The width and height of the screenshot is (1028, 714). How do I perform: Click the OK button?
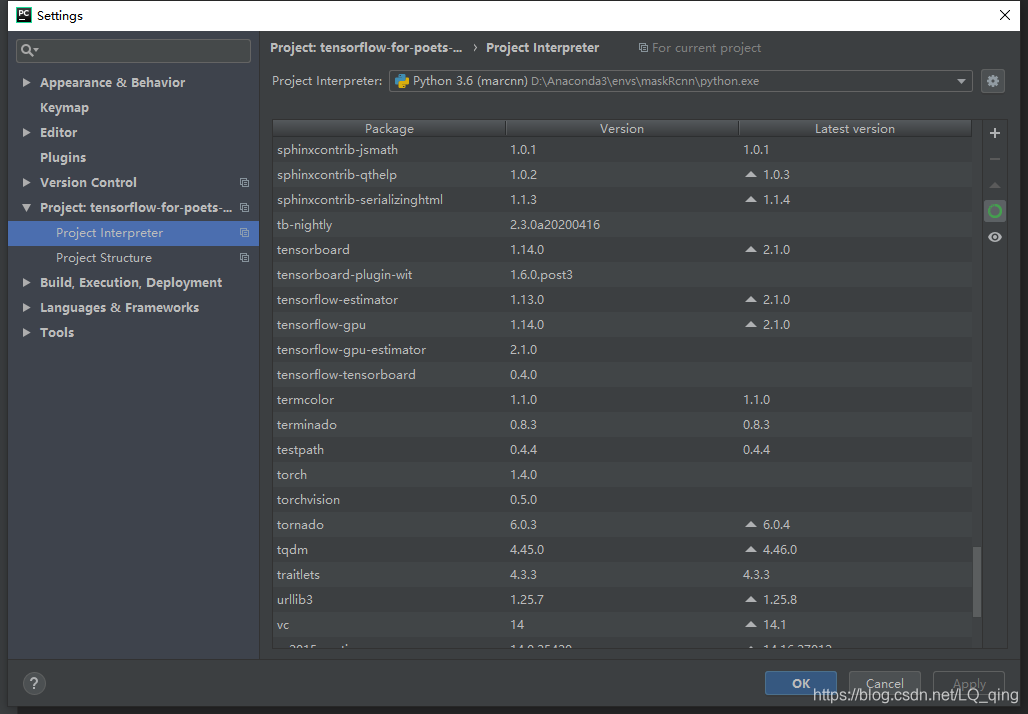(x=801, y=683)
